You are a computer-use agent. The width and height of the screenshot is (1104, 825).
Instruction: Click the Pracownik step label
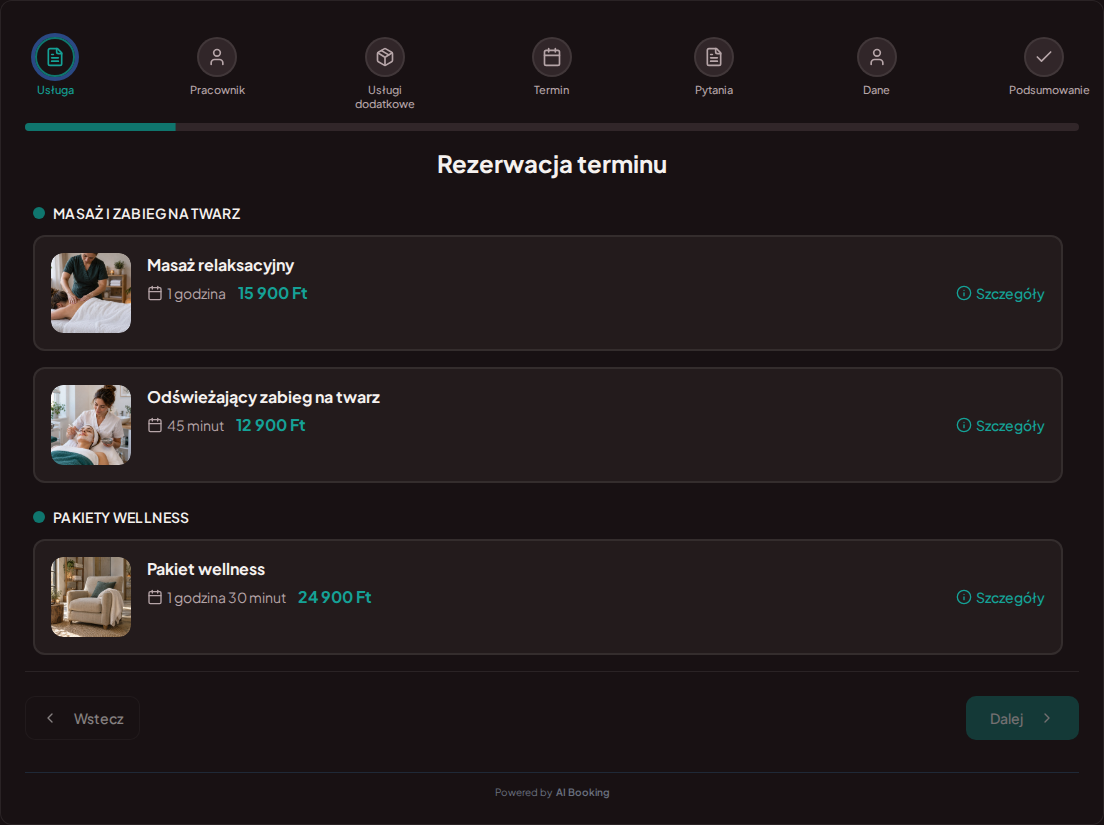pos(217,90)
